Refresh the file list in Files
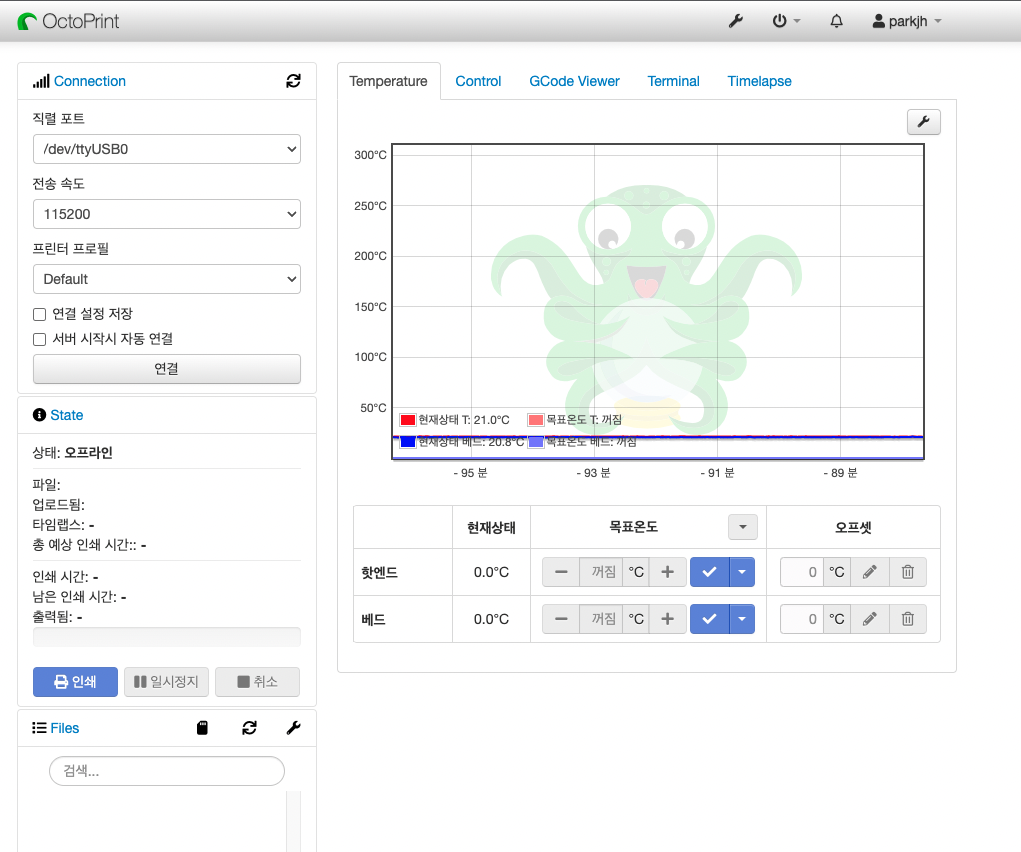The width and height of the screenshot is (1021, 852). [249, 728]
